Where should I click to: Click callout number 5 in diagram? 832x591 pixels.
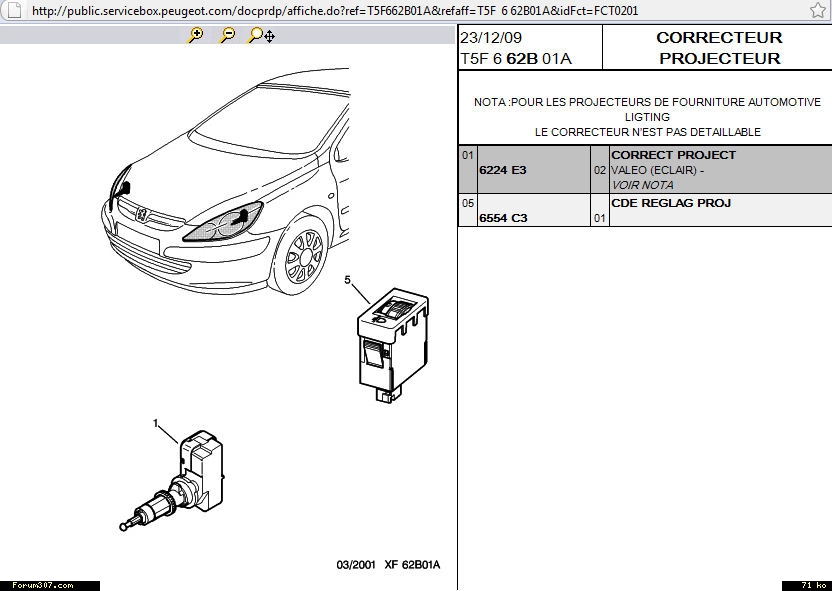[347, 280]
